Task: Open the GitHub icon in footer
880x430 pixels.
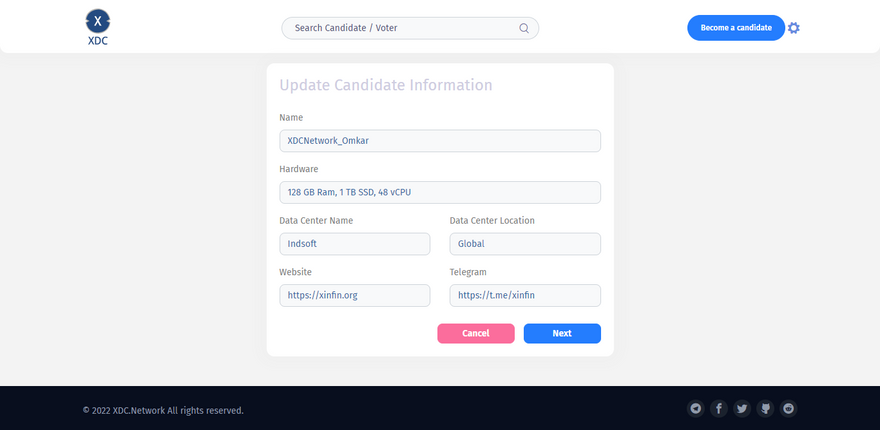Action: tap(766, 408)
